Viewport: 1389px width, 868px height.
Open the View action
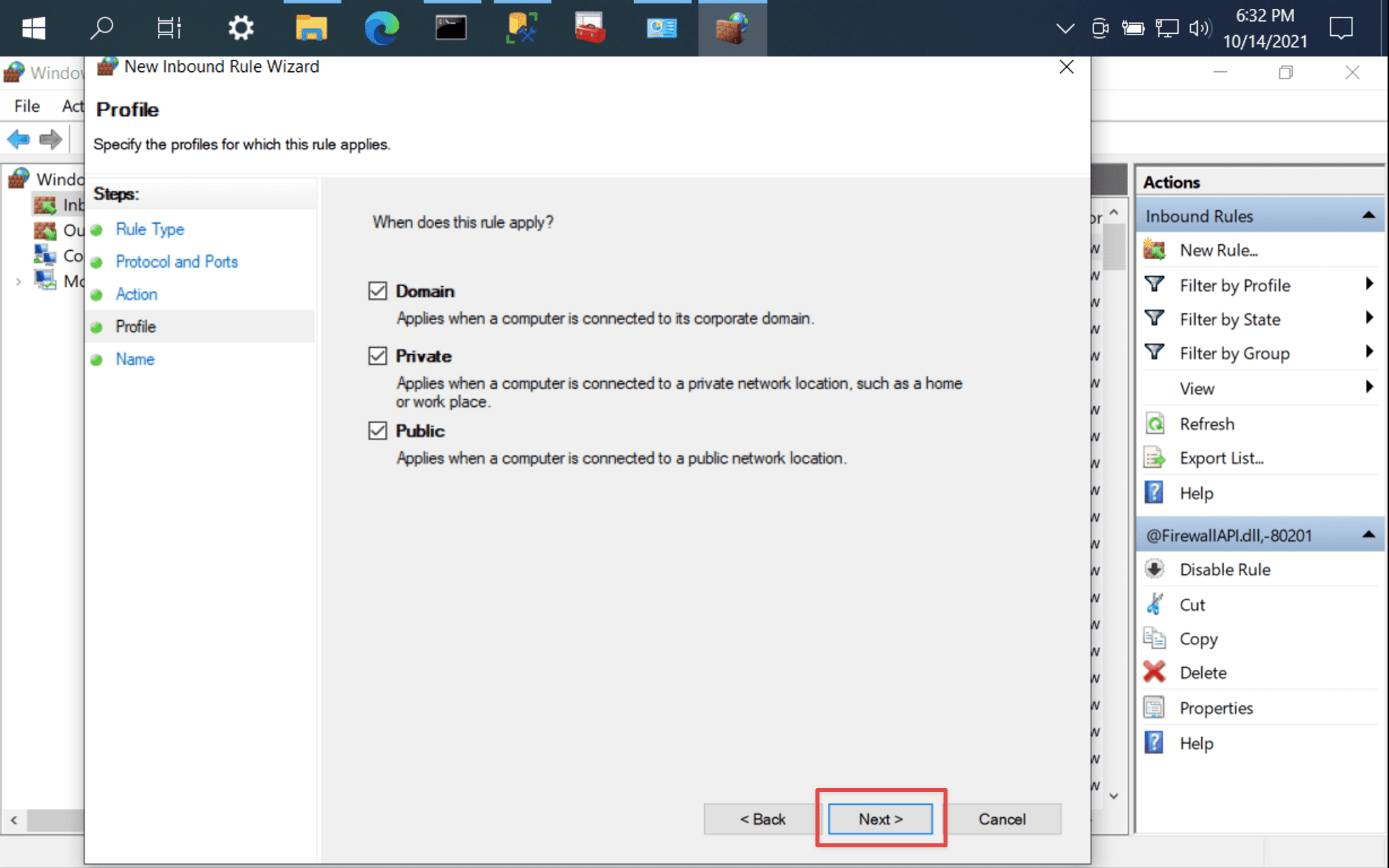[x=1196, y=389]
